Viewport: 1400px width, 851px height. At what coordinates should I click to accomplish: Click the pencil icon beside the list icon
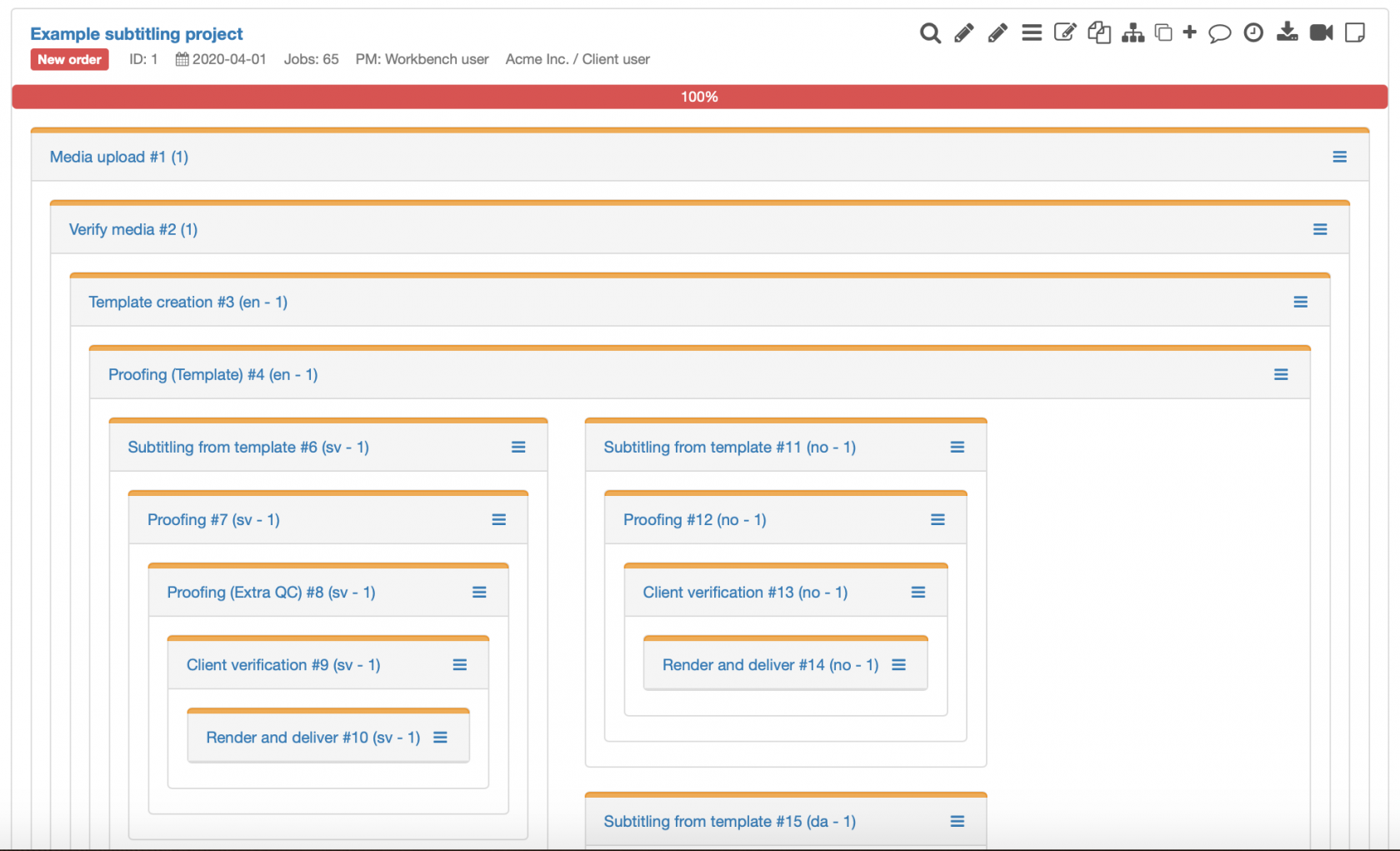[x=997, y=33]
